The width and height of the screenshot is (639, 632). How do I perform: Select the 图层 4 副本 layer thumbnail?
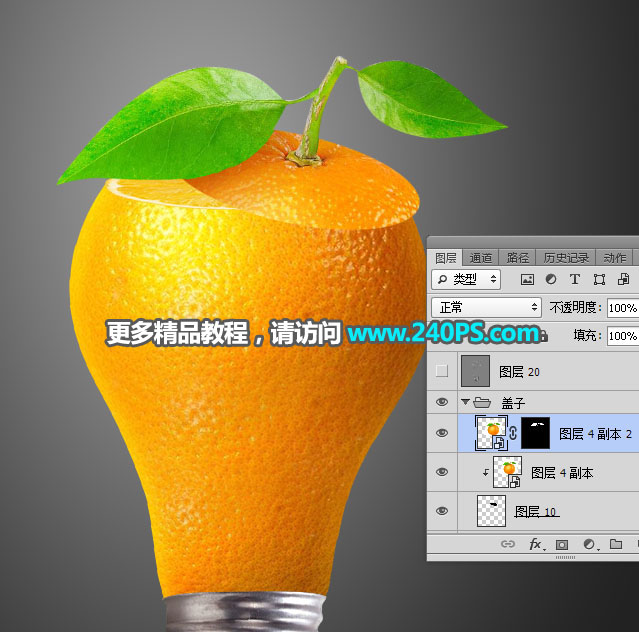point(507,472)
